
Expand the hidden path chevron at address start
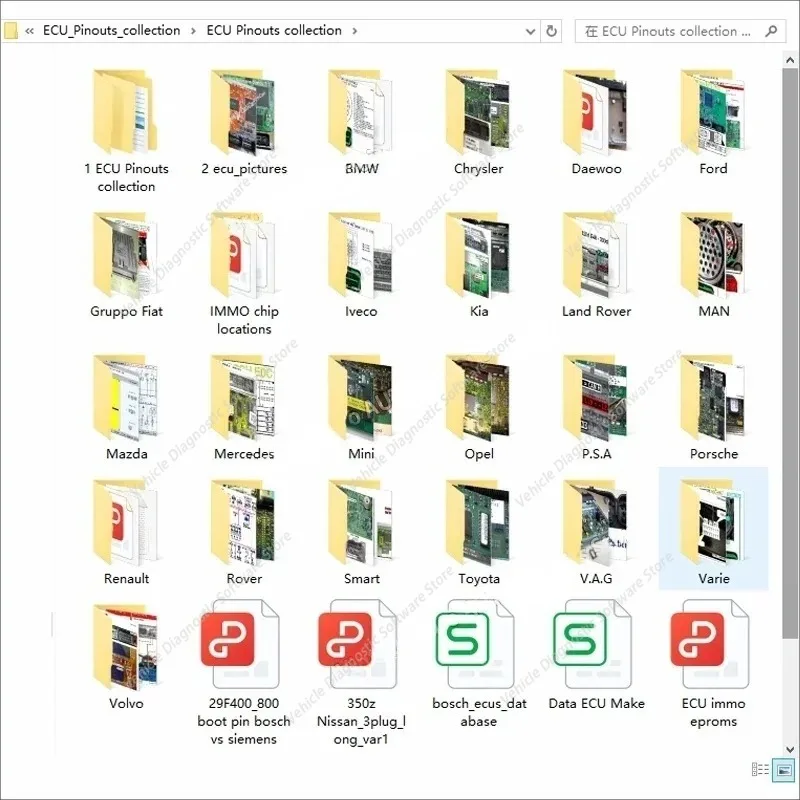[x=30, y=31]
